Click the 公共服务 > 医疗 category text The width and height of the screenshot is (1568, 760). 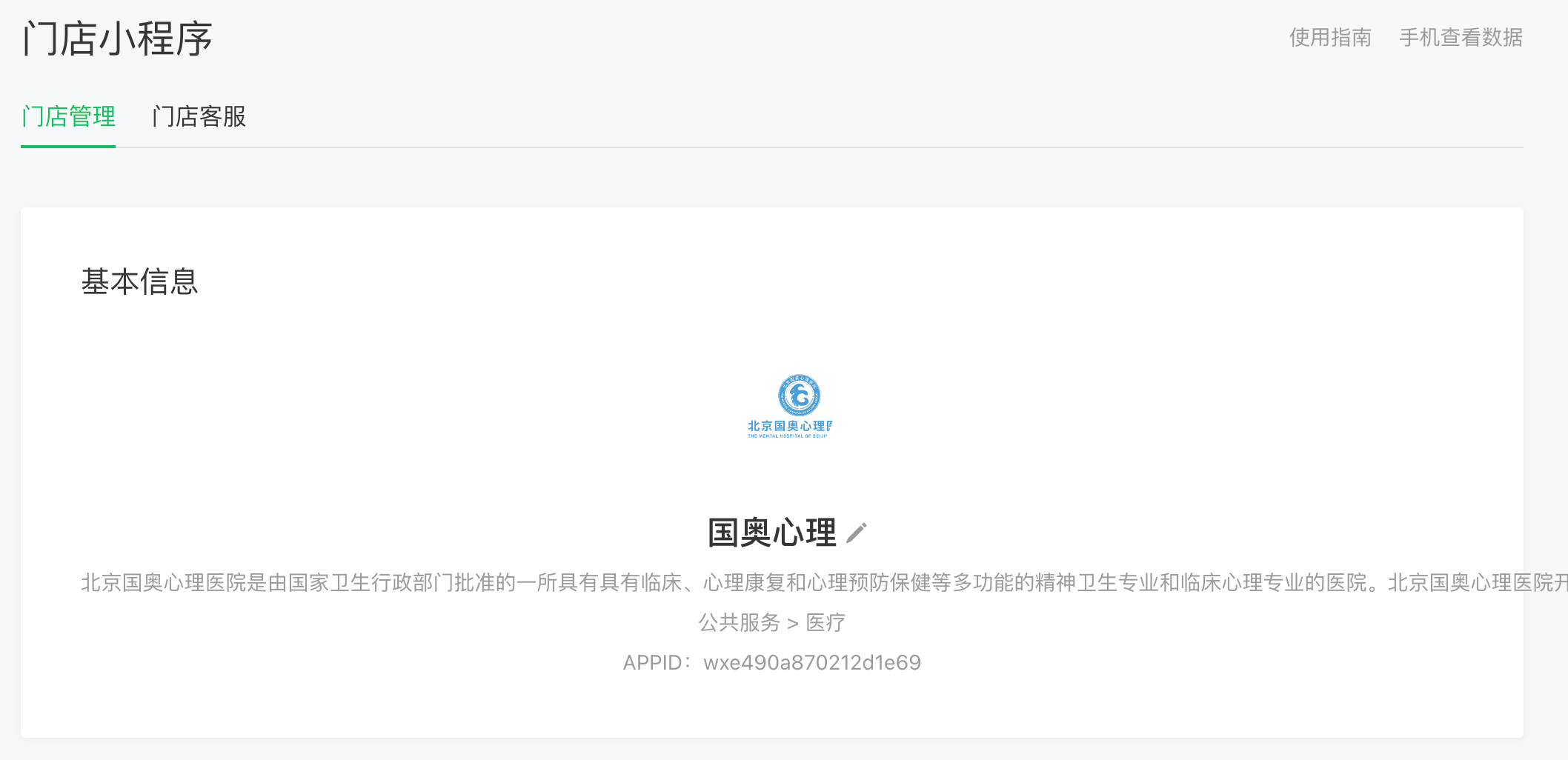772,622
